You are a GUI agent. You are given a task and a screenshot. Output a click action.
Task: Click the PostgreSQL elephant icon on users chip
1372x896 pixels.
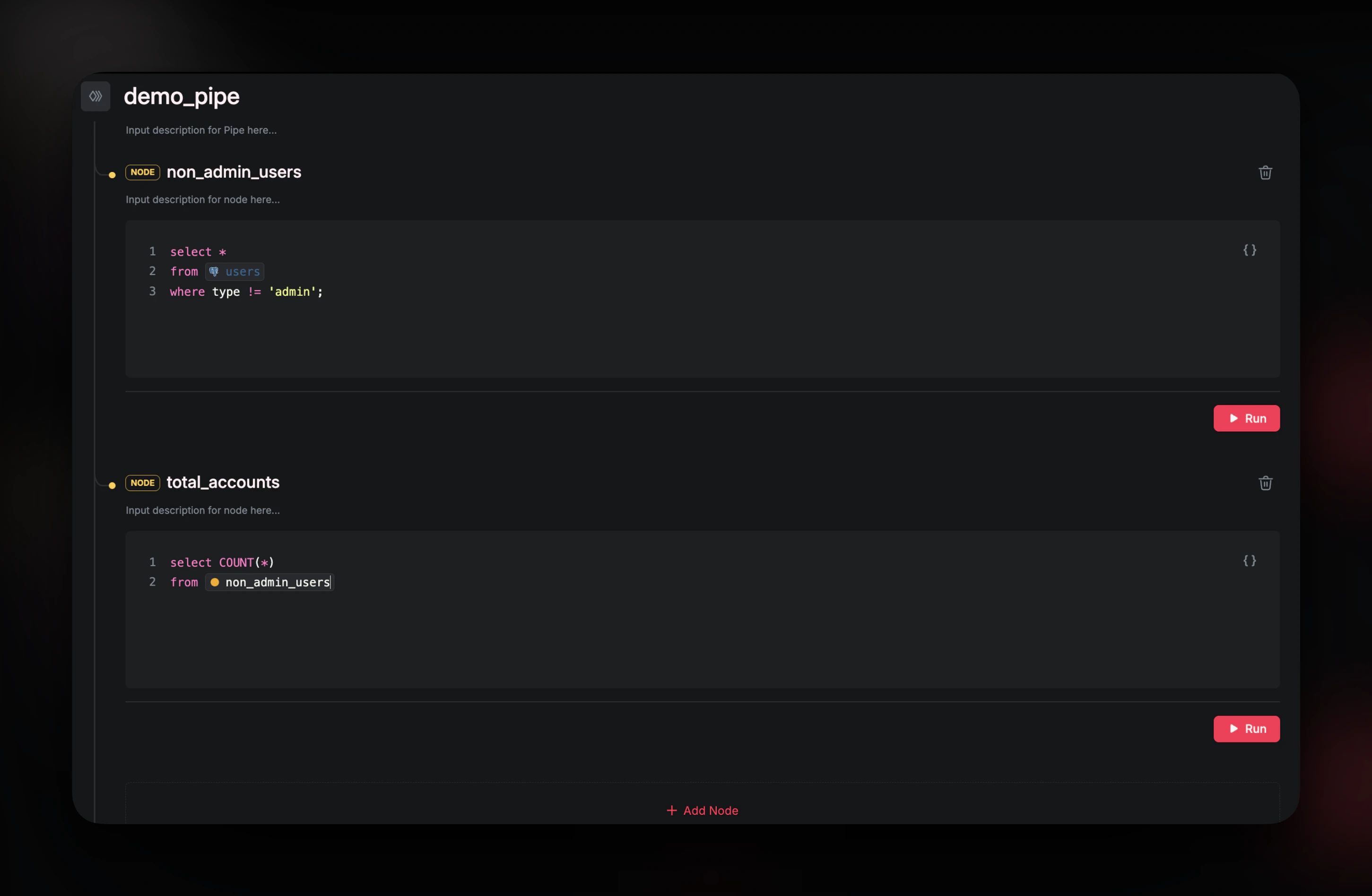point(215,271)
